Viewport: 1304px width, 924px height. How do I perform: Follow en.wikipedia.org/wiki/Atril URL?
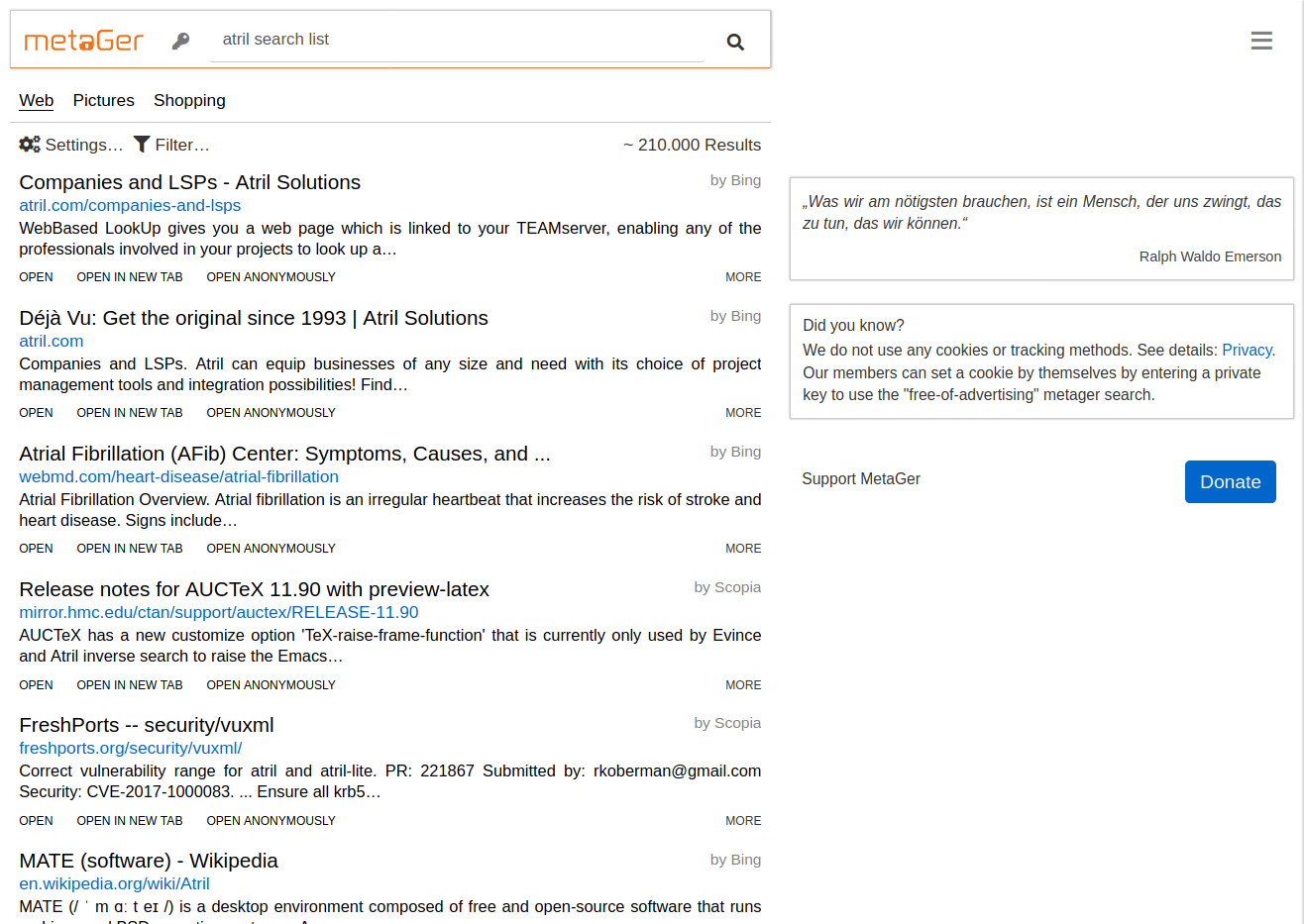point(115,883)
